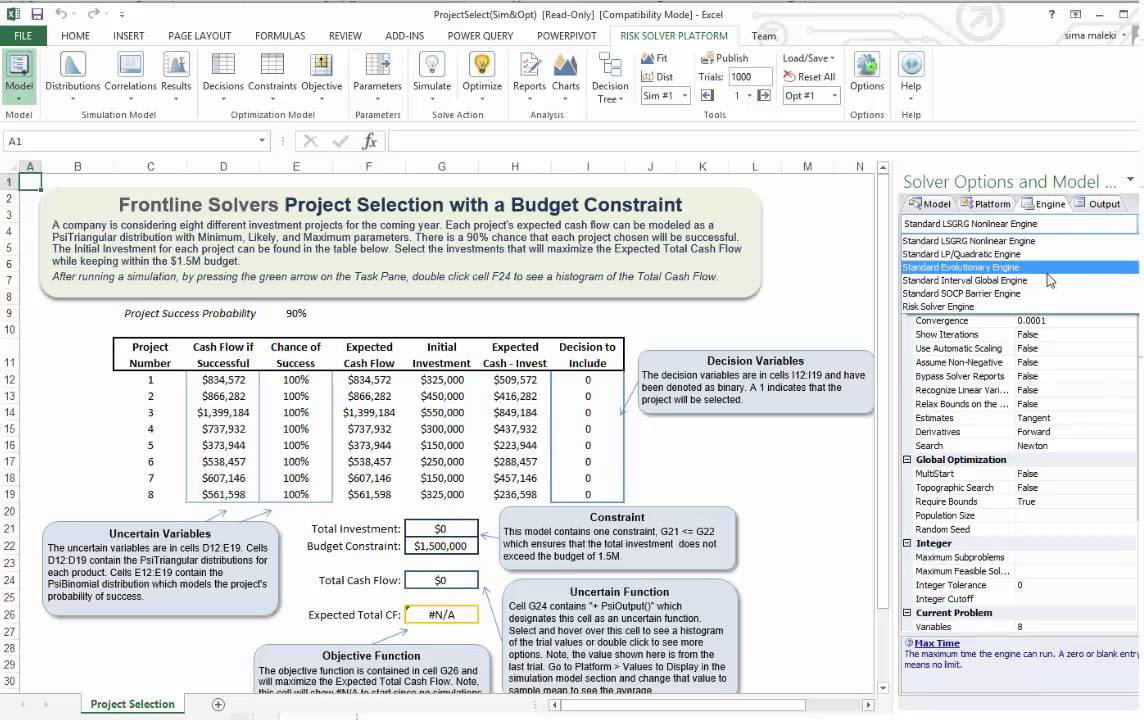Go to previous trial arrow
This screenshot has height=720, width=1144.
[x=707, y=96]
